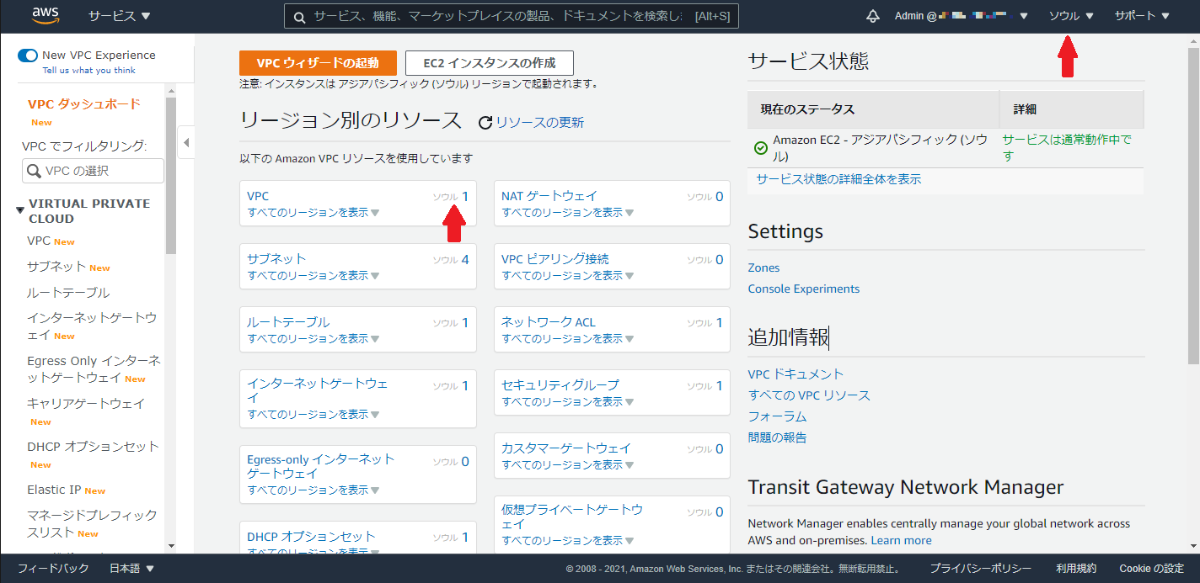Click リソースの更新 link

[540, 123]
